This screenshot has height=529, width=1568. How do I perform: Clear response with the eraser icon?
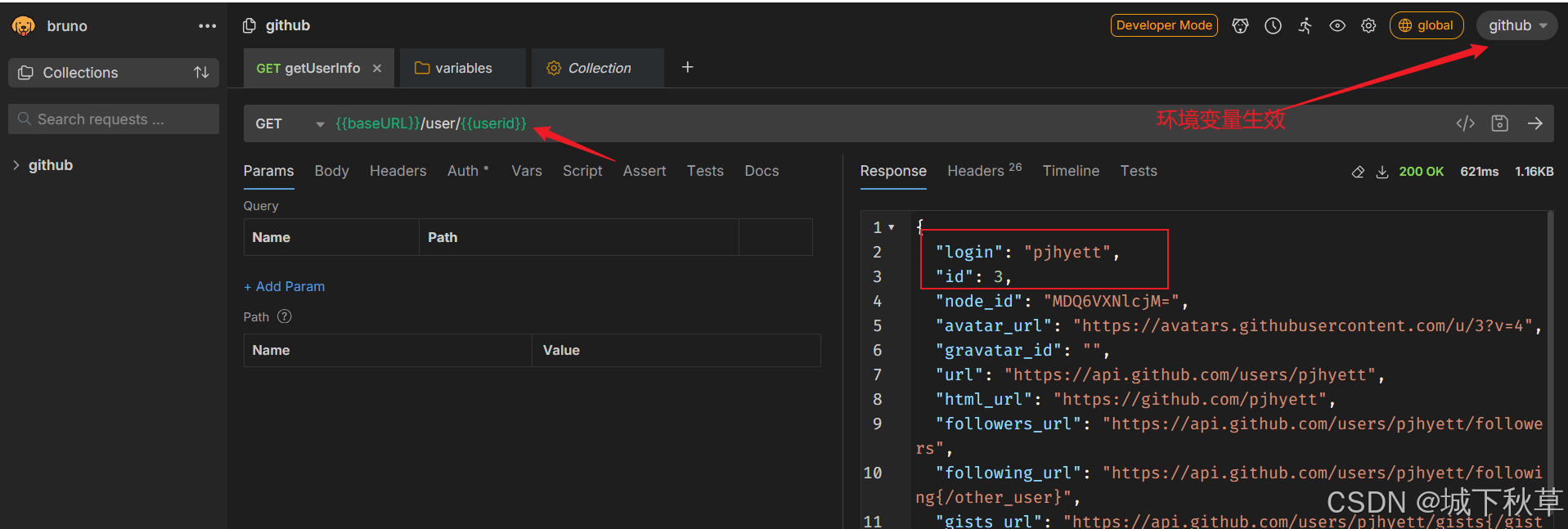click(x=1358, y=172)
